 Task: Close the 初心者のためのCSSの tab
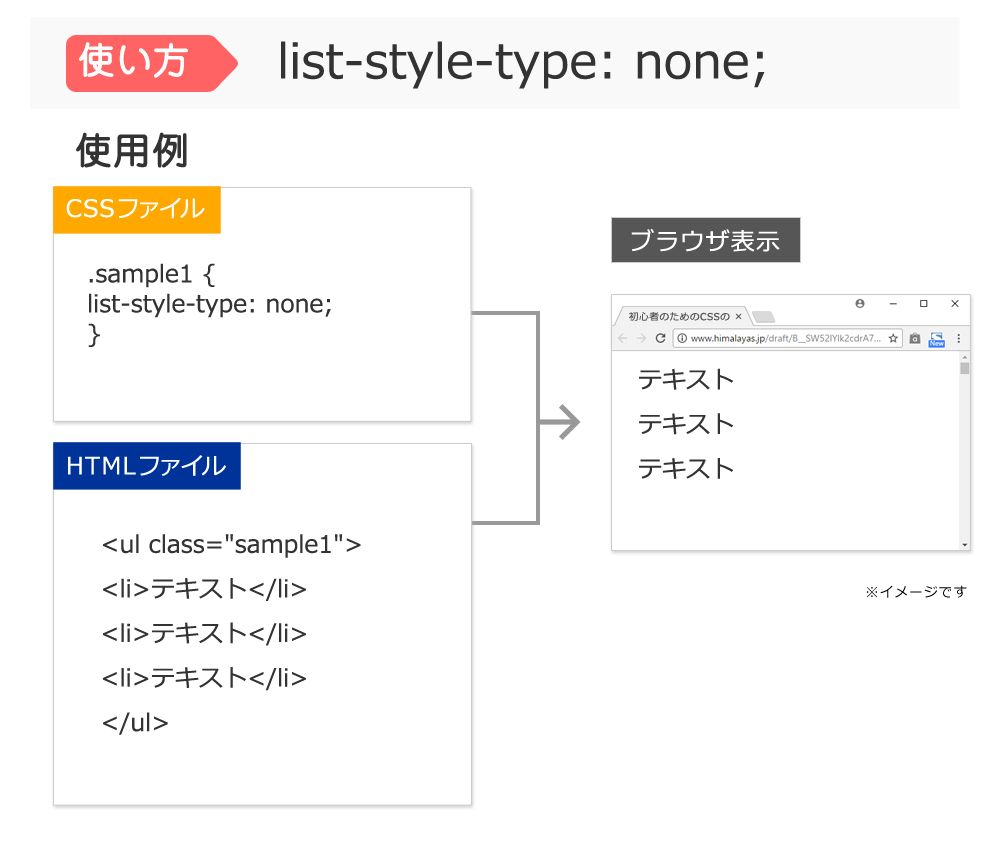click(738, 314)
